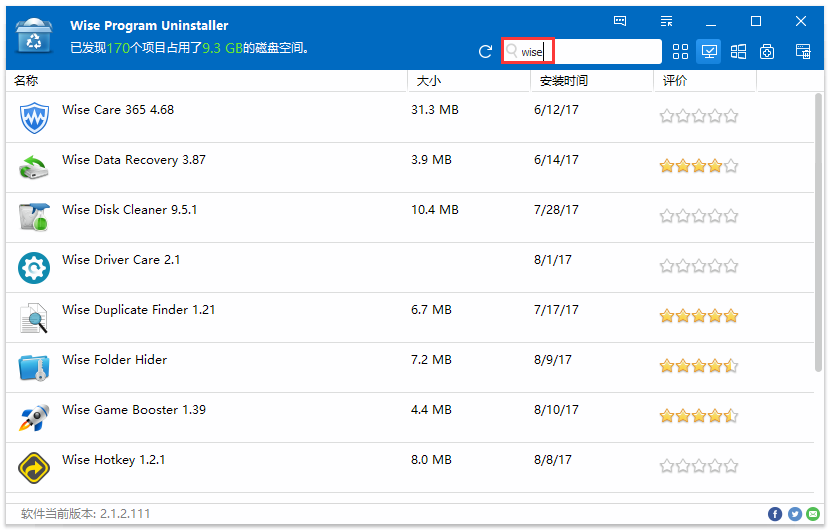
Task: Click the system components medical kit icon
Action: (767, 52)
